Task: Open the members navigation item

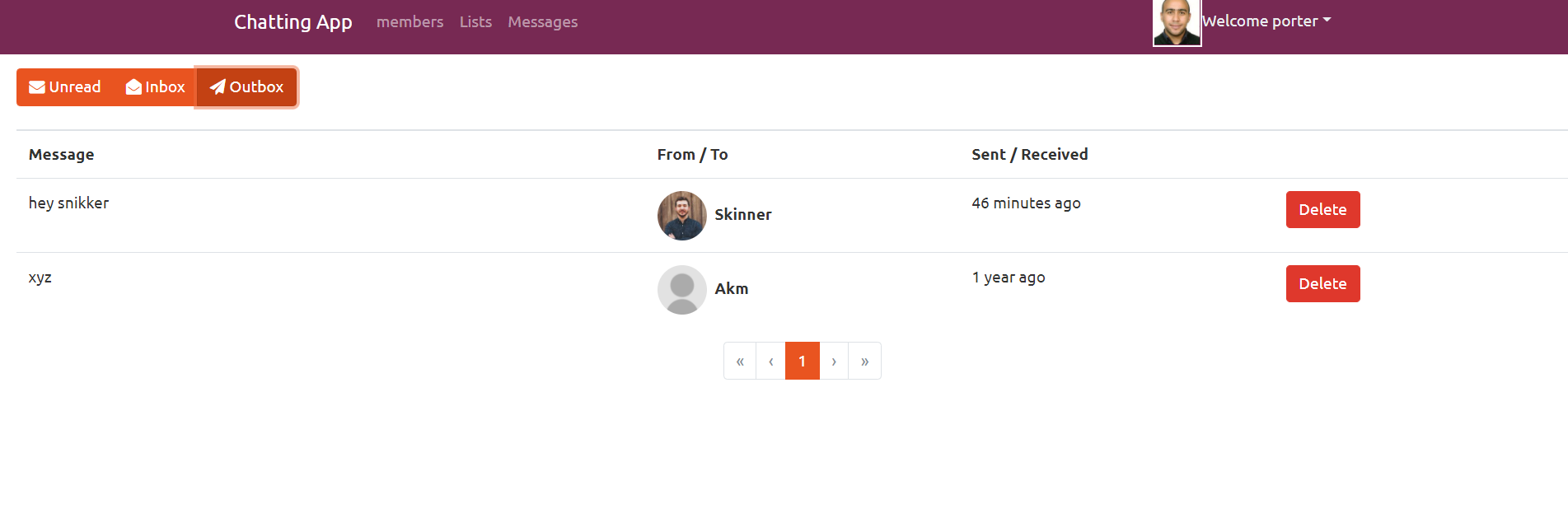Action: 410,22
